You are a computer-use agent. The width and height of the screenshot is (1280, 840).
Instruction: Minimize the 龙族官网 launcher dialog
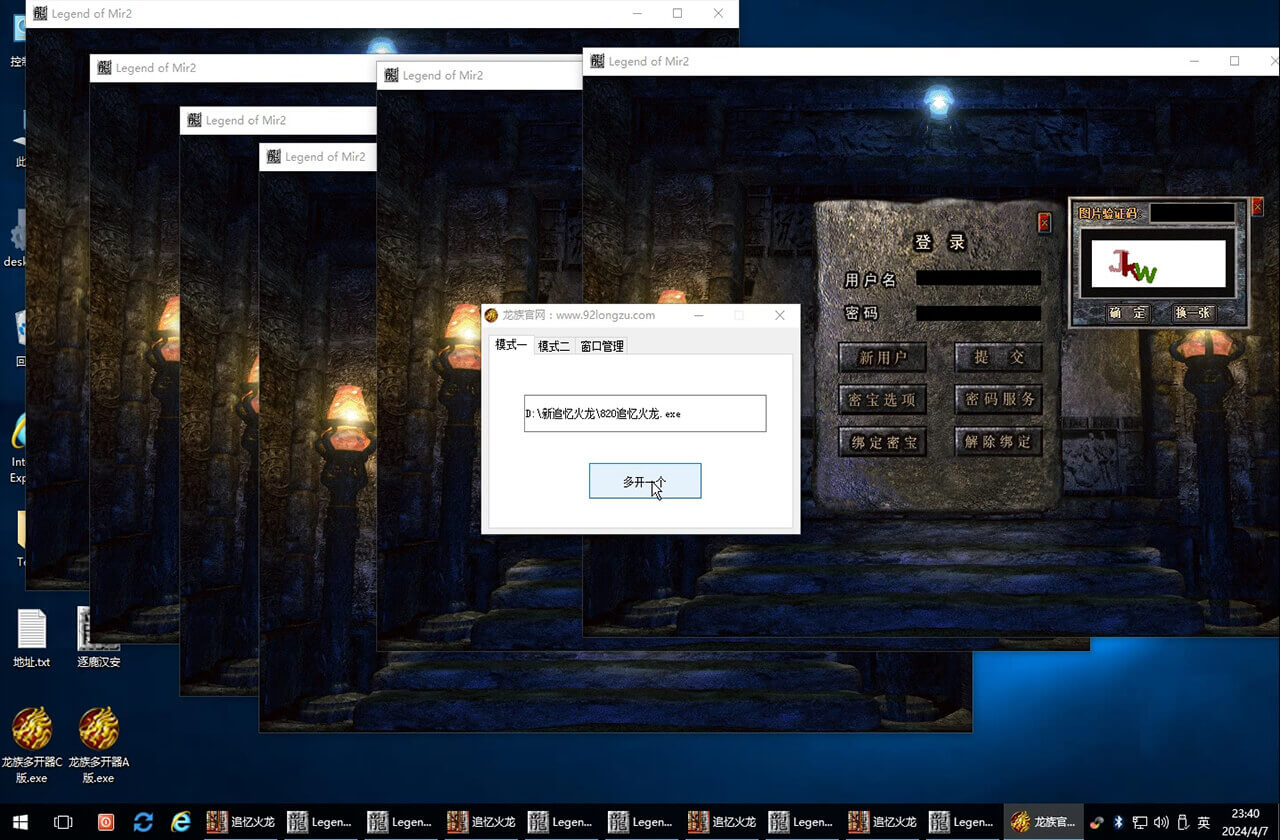click(699, 315)
